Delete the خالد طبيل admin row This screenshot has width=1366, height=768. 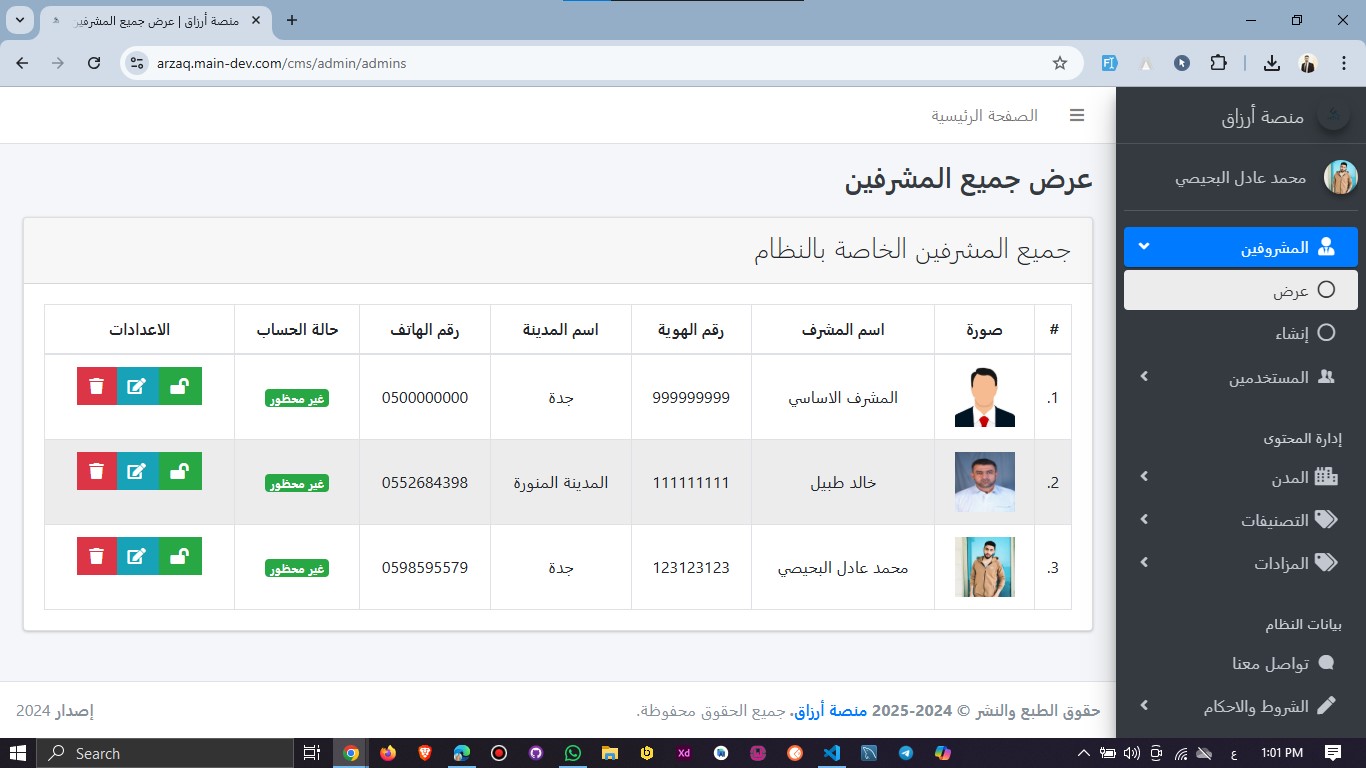coord(96,471)
